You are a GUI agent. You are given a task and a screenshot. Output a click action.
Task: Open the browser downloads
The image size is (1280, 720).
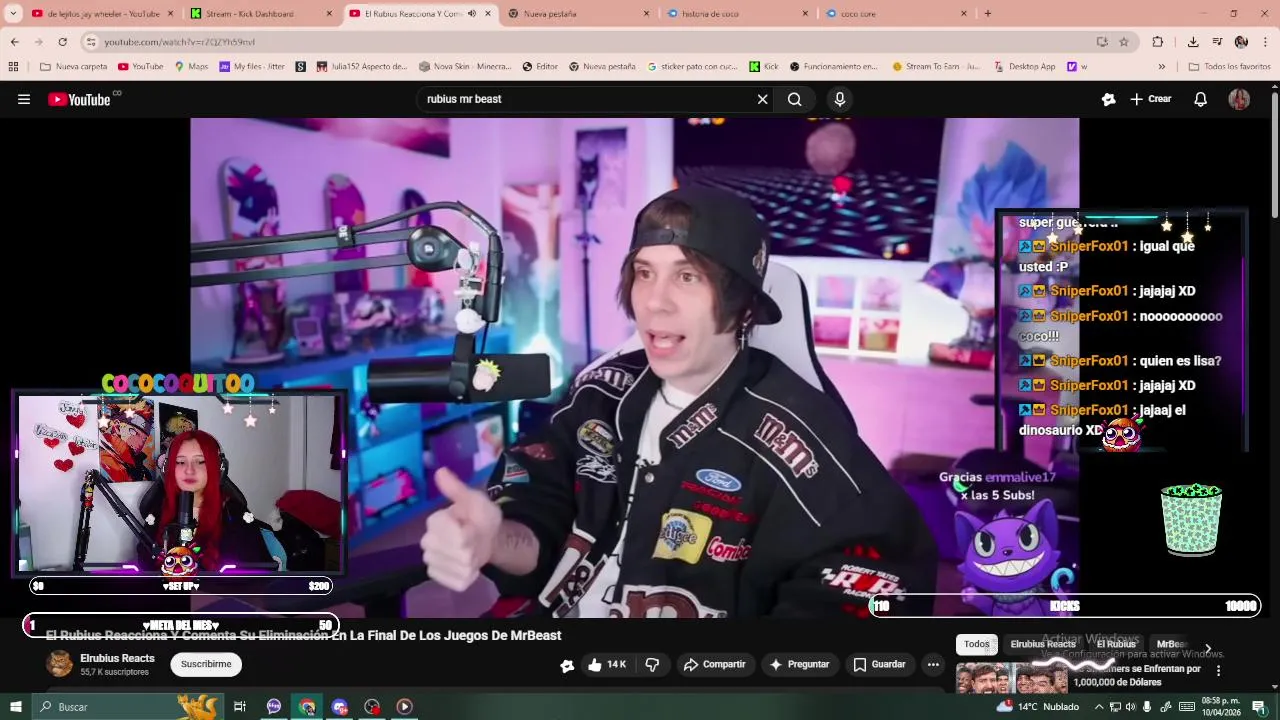(x=1193, y=42)
